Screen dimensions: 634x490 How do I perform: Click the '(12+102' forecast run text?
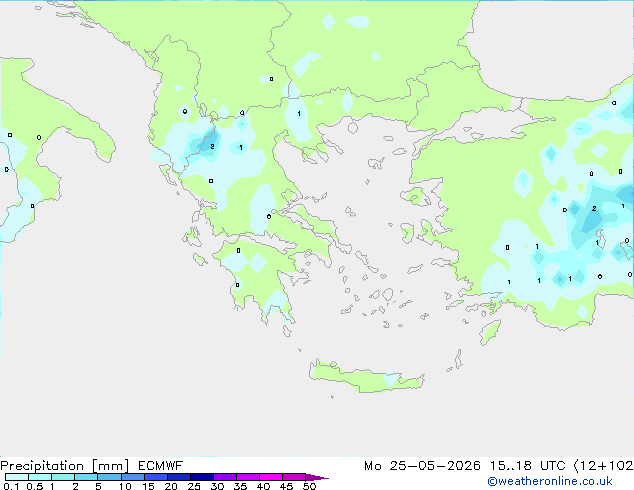604,466
